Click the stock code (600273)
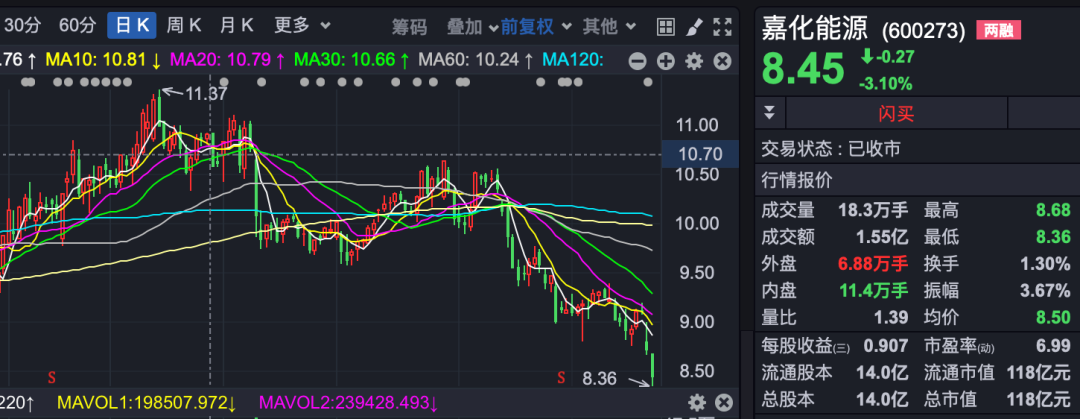Viewport: 1080px width, 419px height. tap(923, 30)
